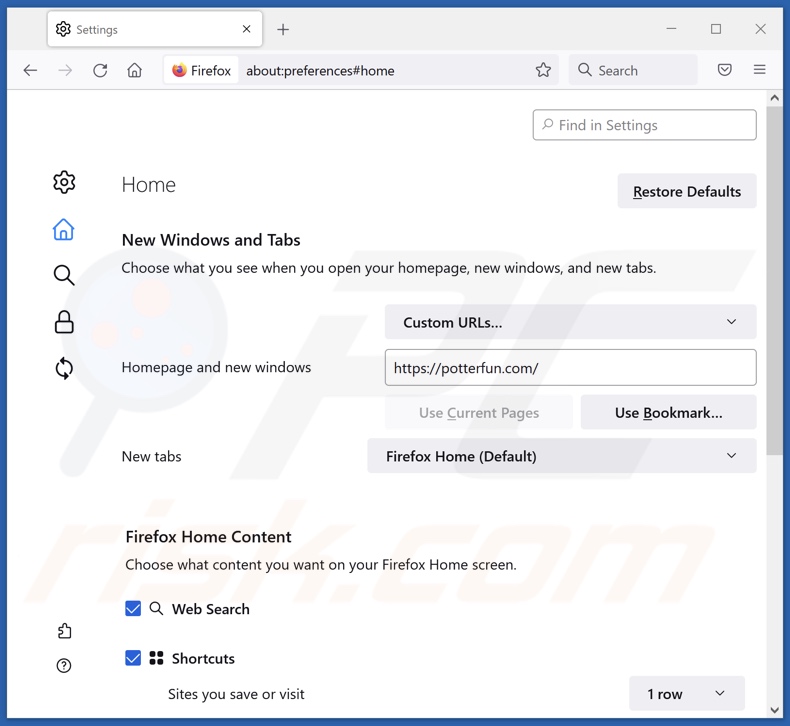Click the toolbar Search field
This screenshot has width=790, height=726.
pos(633,70)
